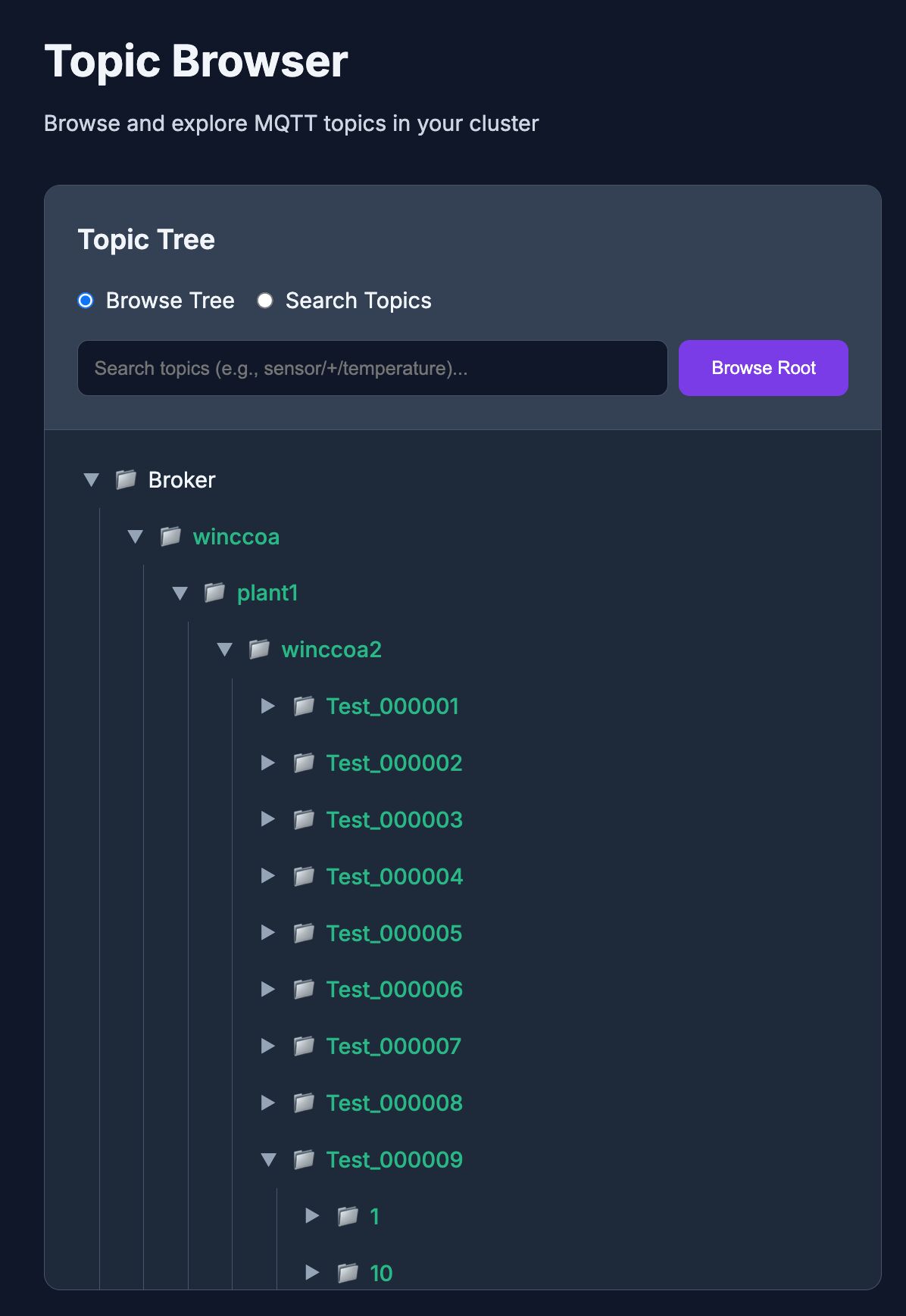Click the winccoa folder icon
906x1316 pixels.
click(170, 536)
